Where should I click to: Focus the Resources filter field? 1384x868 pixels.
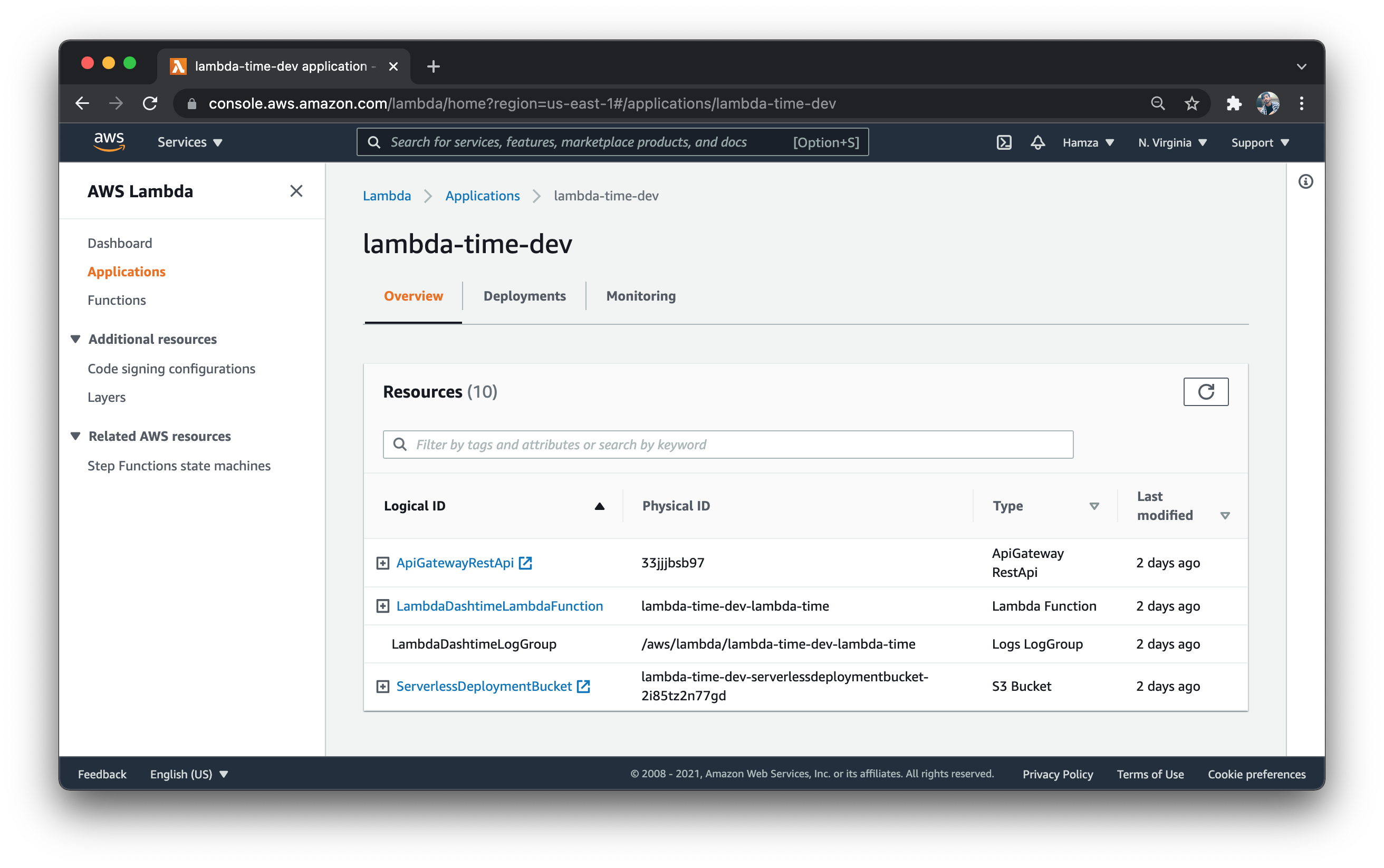728,445
